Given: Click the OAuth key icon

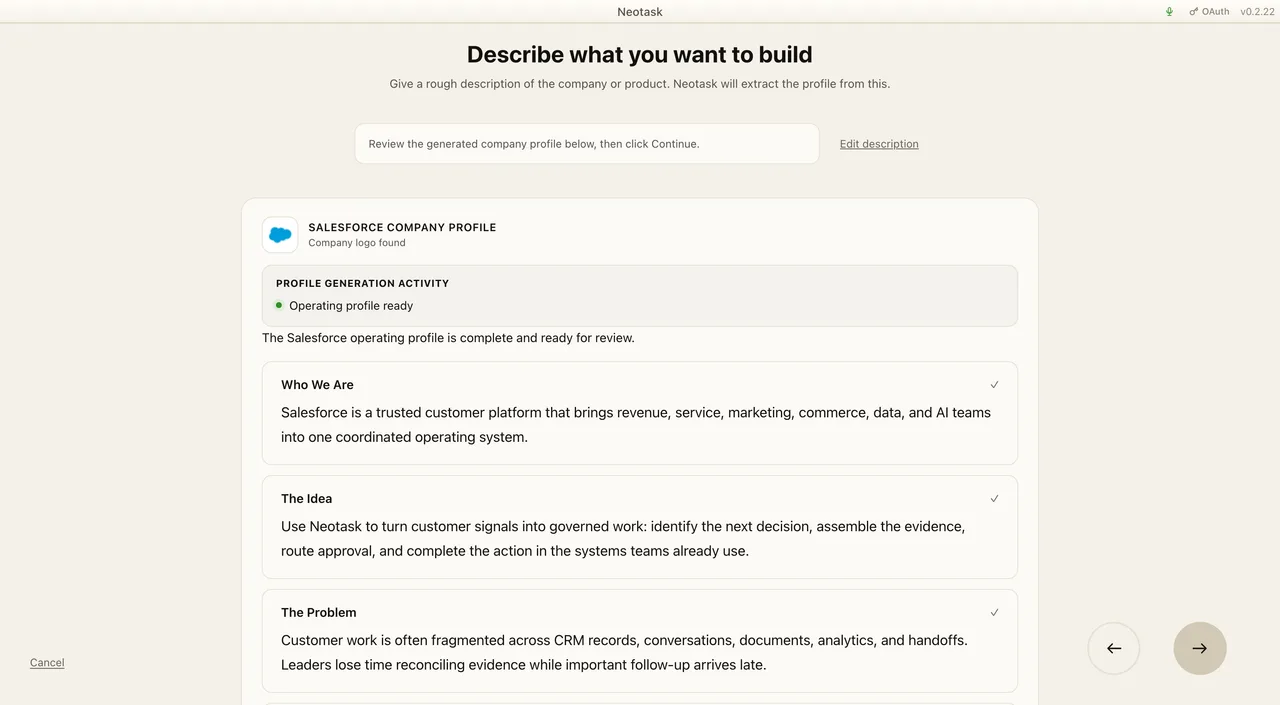Looking at the screenshot, I should pos(1193,12).
